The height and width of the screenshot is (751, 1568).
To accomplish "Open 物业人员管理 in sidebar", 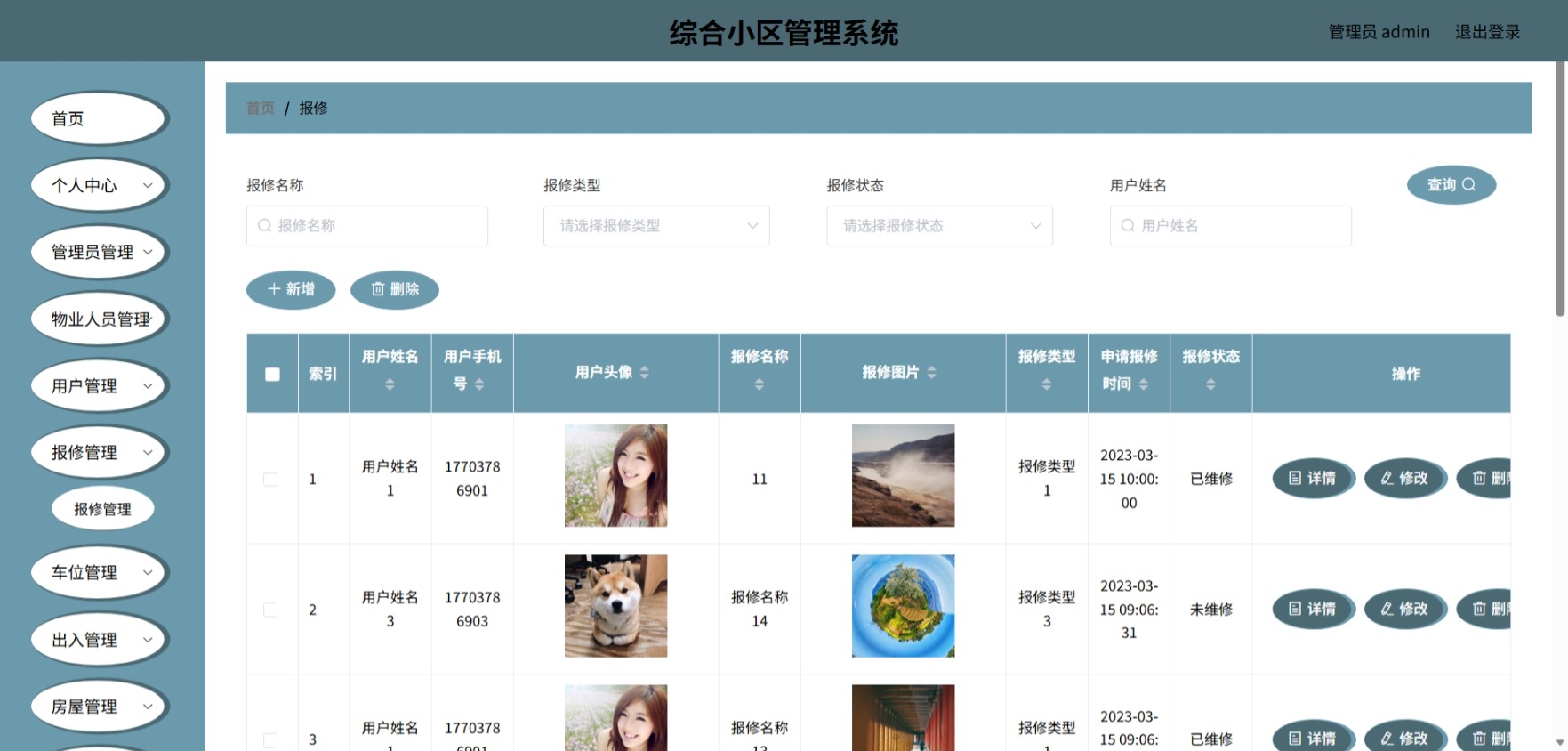I will [x=100, y=319].
